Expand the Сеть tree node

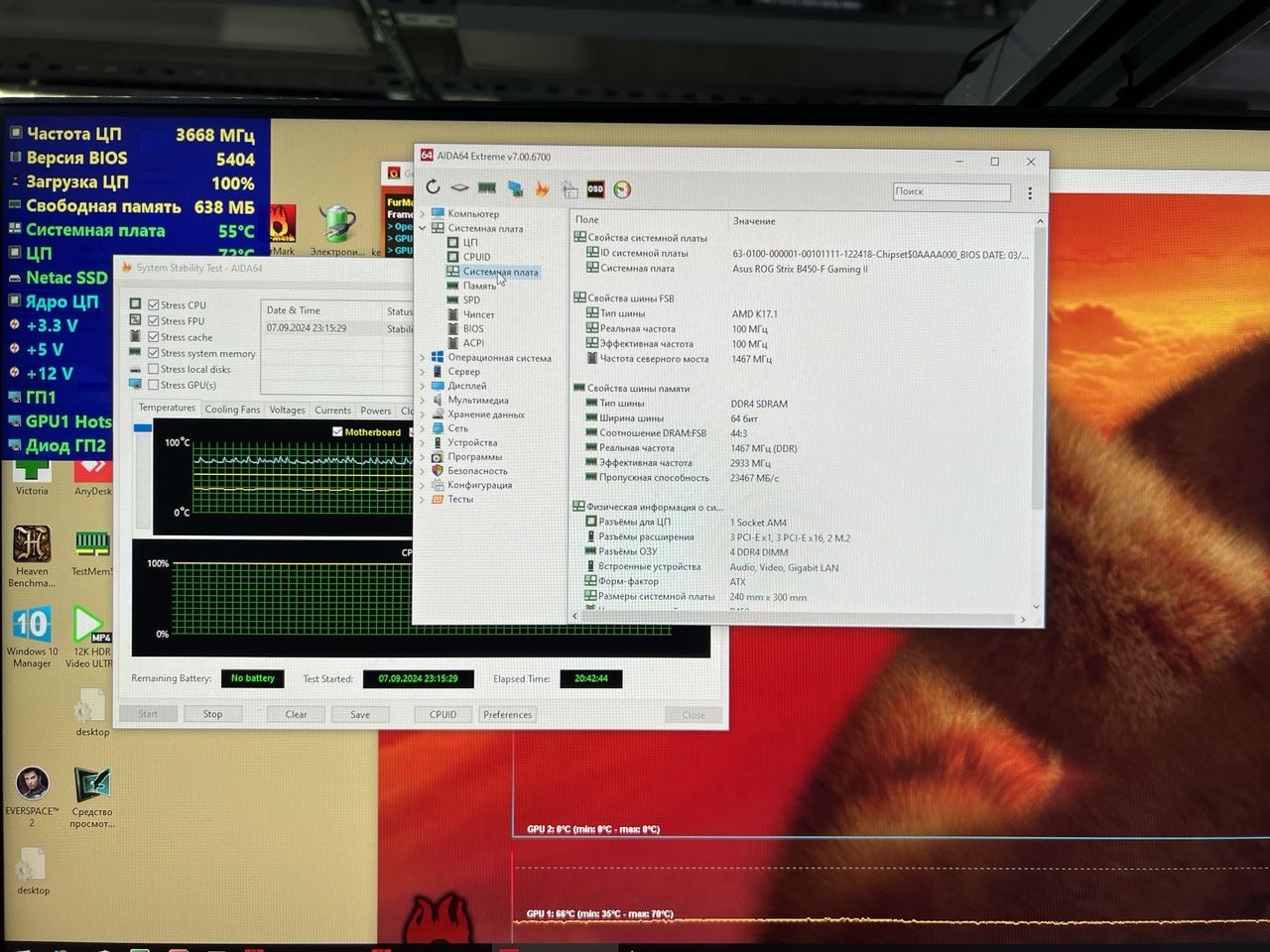(423, 428)
